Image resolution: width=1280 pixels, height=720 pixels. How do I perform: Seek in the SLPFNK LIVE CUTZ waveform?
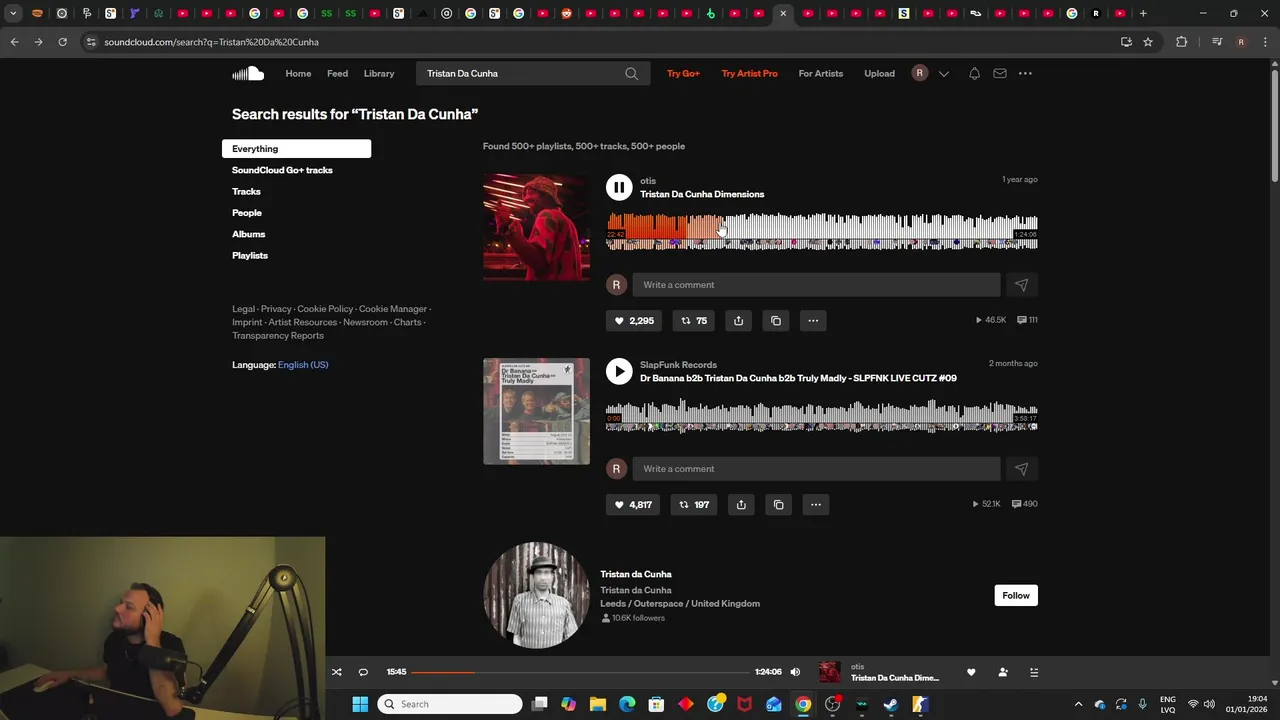pyautogui.click(x=822, y=415)
